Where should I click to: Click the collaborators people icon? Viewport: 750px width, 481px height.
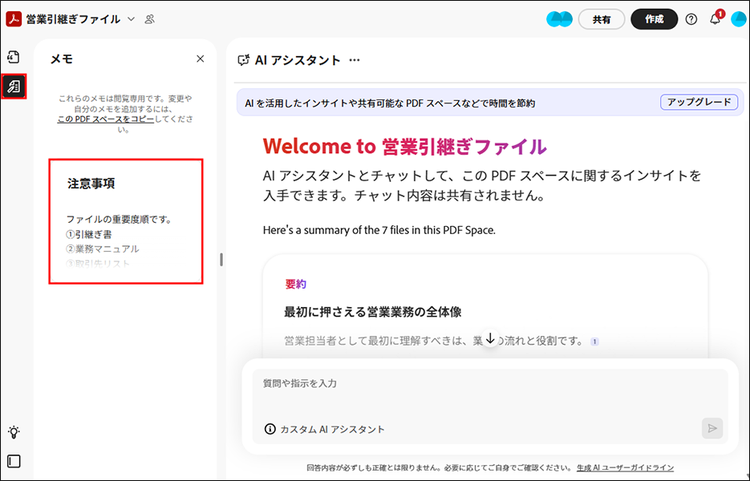tap(150, 19)
